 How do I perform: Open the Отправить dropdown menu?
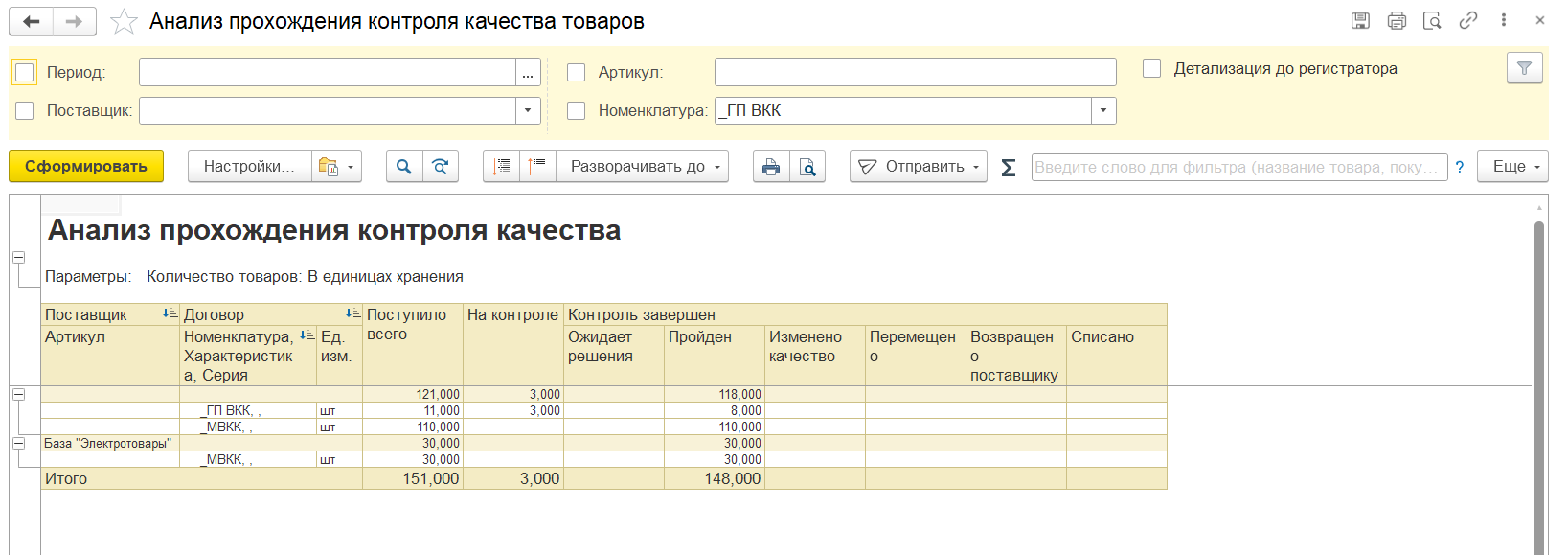pyautogui.click(x=919, y=167)
